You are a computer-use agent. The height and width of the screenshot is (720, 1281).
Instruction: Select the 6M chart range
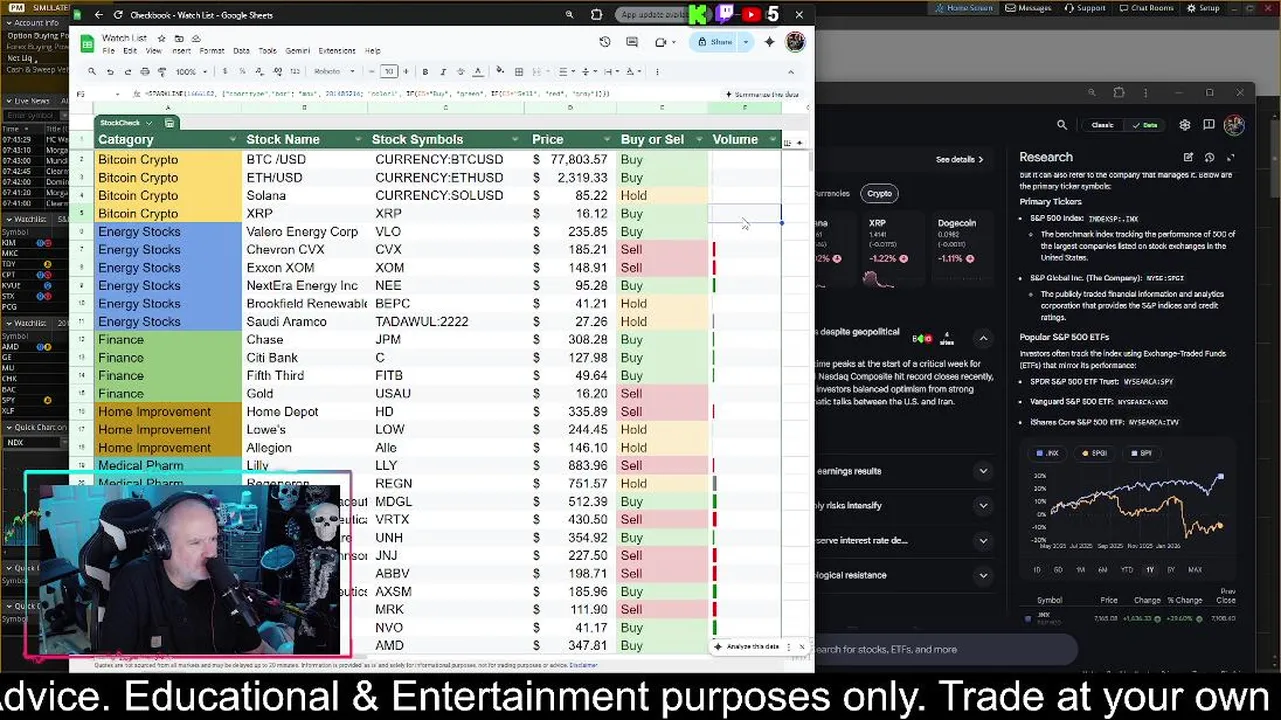tap(1102, 570)
